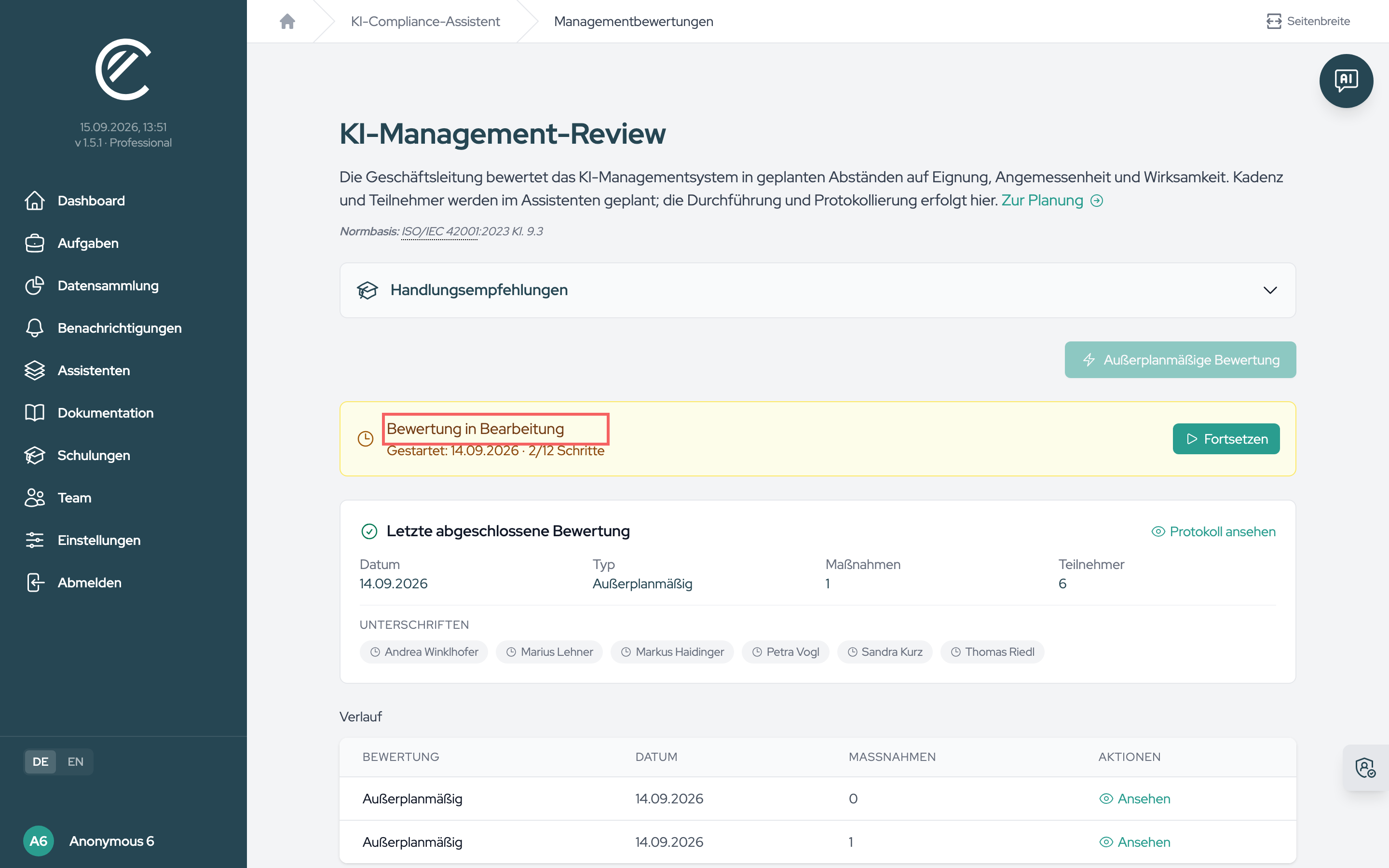Click the Team people icon
The image size is (1389, 868).
click(x=34, y=498)
